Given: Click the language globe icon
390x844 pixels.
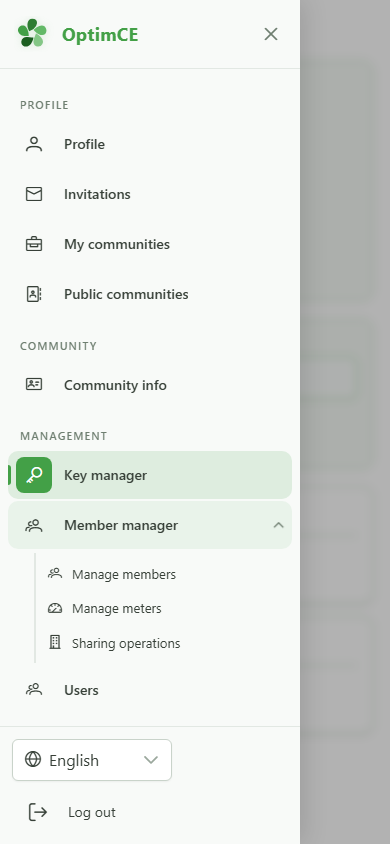Looking at the screenshot, I should pos(33,759).
